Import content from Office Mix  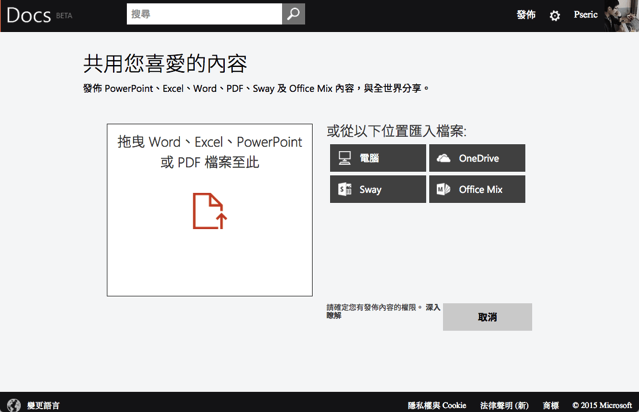tap(477, 189)
